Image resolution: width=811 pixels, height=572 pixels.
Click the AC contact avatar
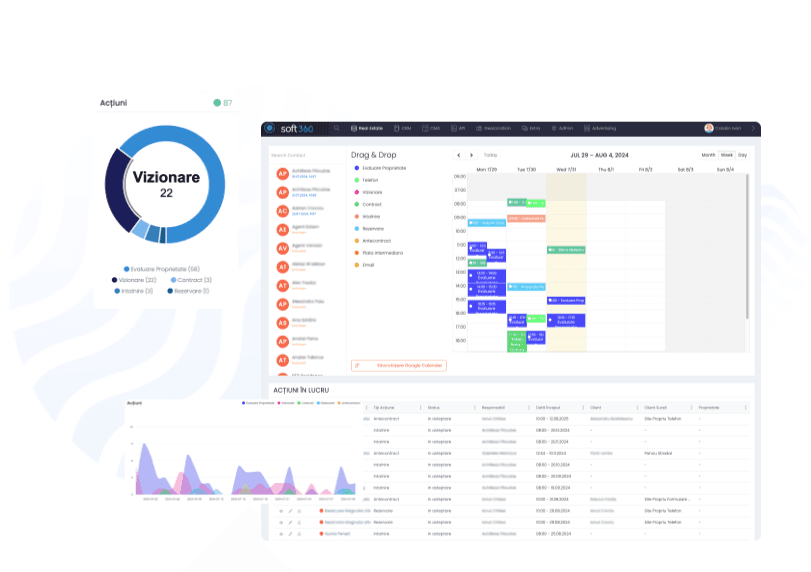pyautogui.click(x=282, y=211)
